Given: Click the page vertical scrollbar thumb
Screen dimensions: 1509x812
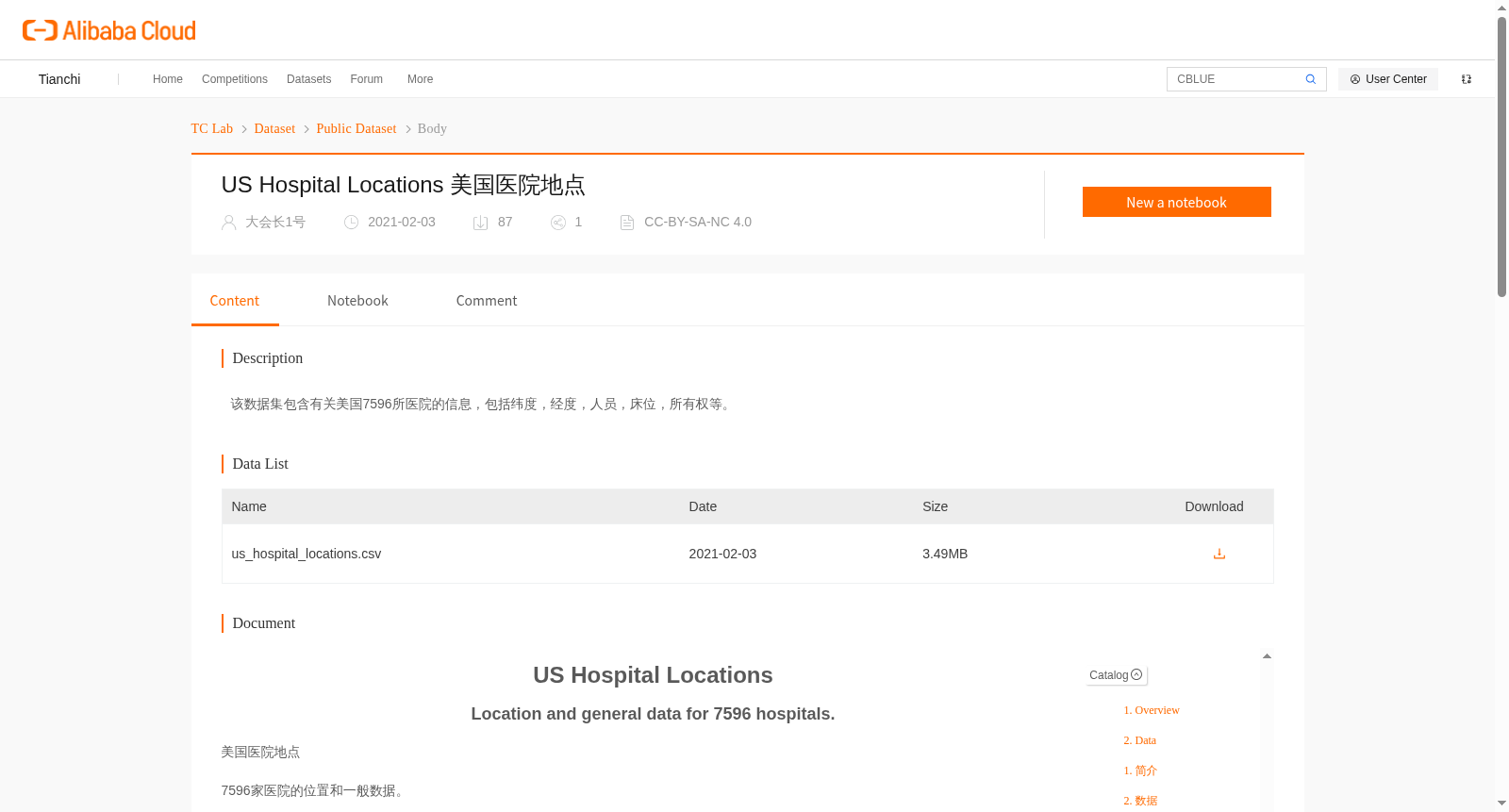Looking at the screenshot, I should click(x=1501, y=156).
